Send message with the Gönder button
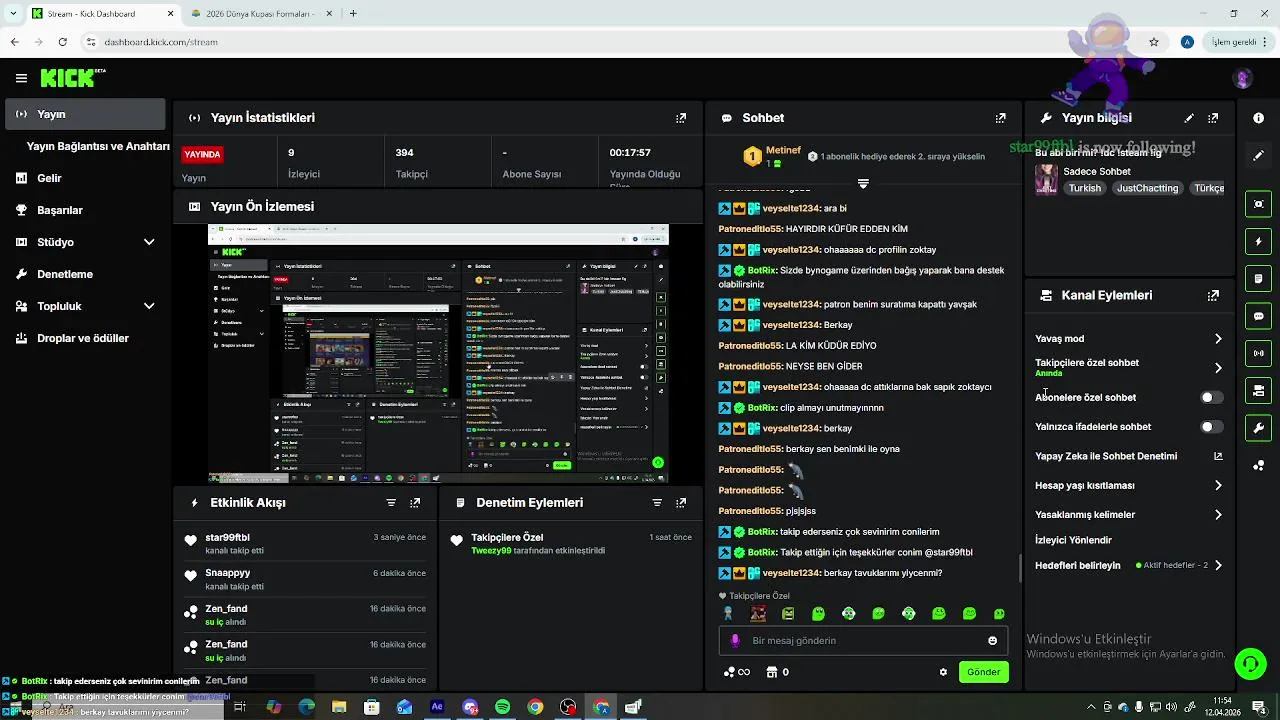1280x720 pixels. (x=983, y=672)
